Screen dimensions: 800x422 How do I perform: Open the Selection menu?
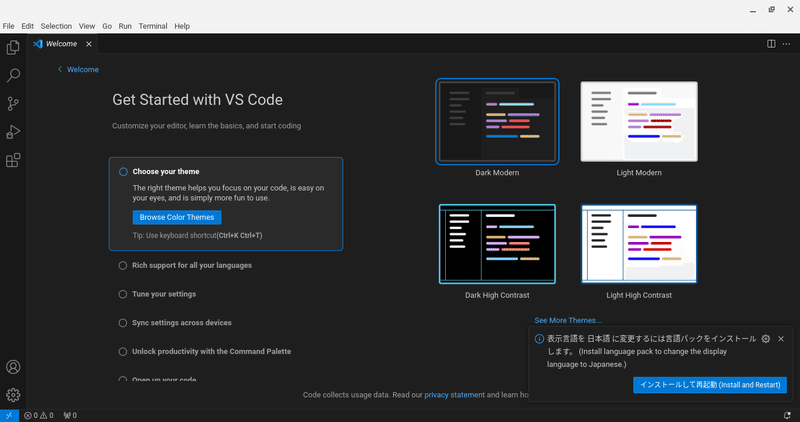pyautogui.click(x=56, y=26)
